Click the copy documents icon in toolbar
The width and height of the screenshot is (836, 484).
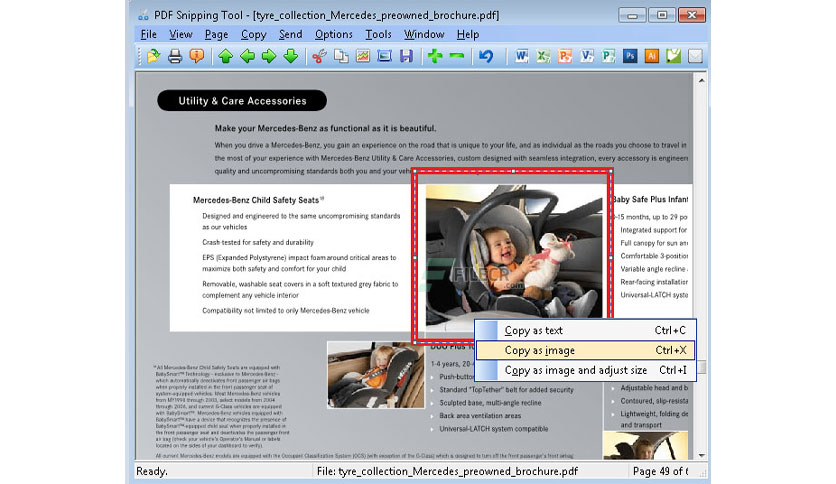pos(341,56)
